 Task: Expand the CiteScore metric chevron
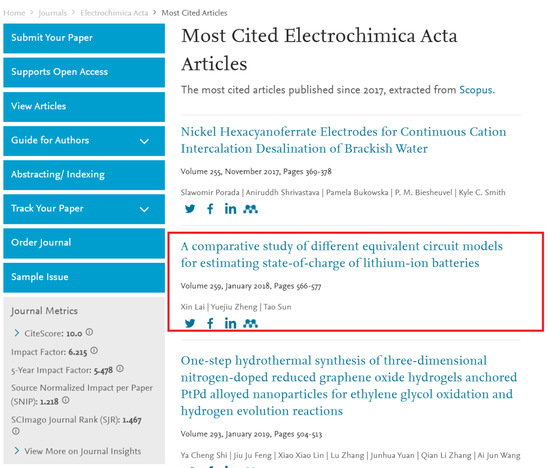click(16, 333)
